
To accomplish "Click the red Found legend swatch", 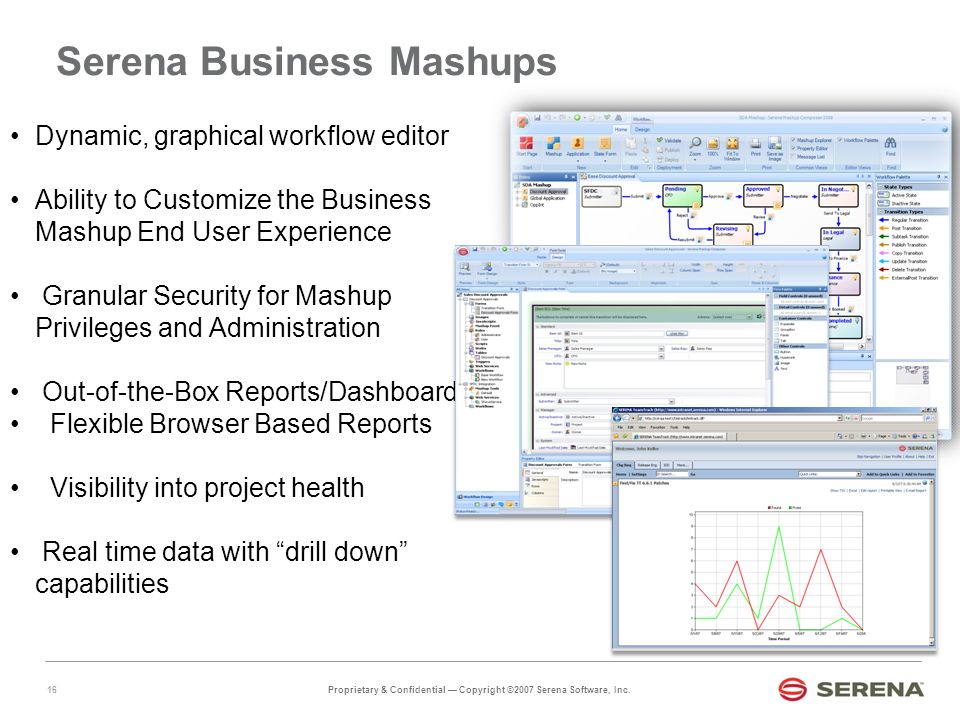I will [769, 508].
